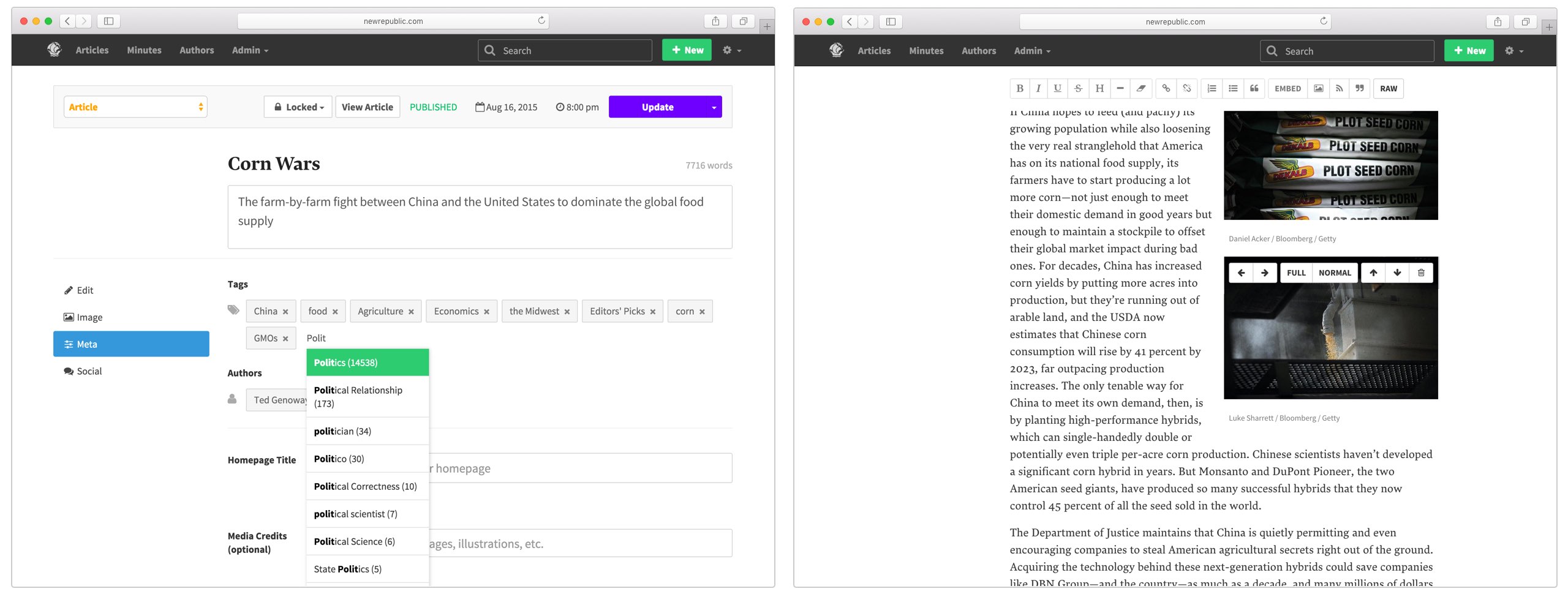Insert a heading with the H button
This screenshot has width=1568, height=594.
1099,88
